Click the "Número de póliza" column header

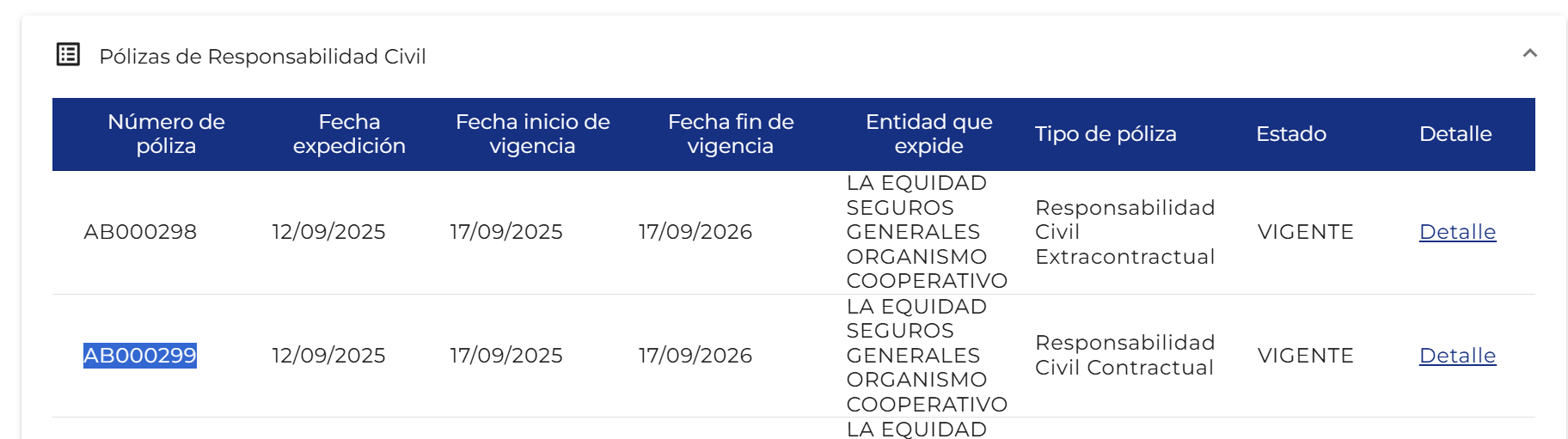point(166,134)
